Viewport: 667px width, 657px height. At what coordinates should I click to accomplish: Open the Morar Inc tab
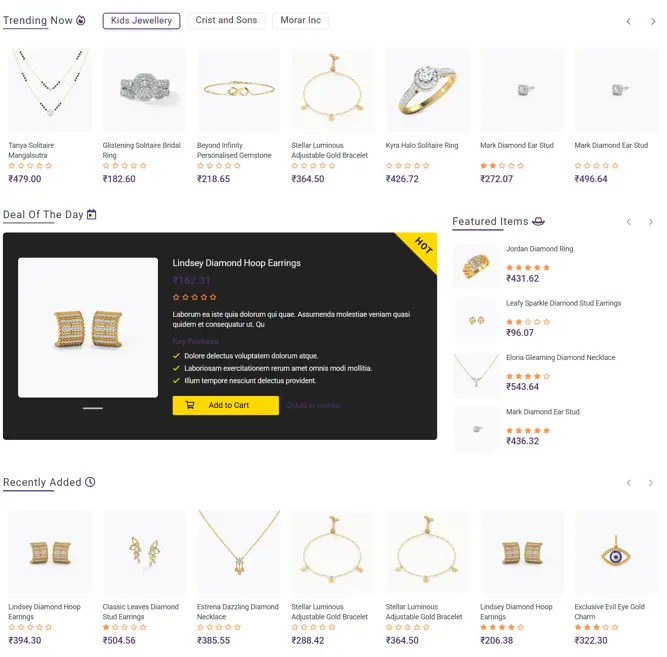[x=300, y=20]
